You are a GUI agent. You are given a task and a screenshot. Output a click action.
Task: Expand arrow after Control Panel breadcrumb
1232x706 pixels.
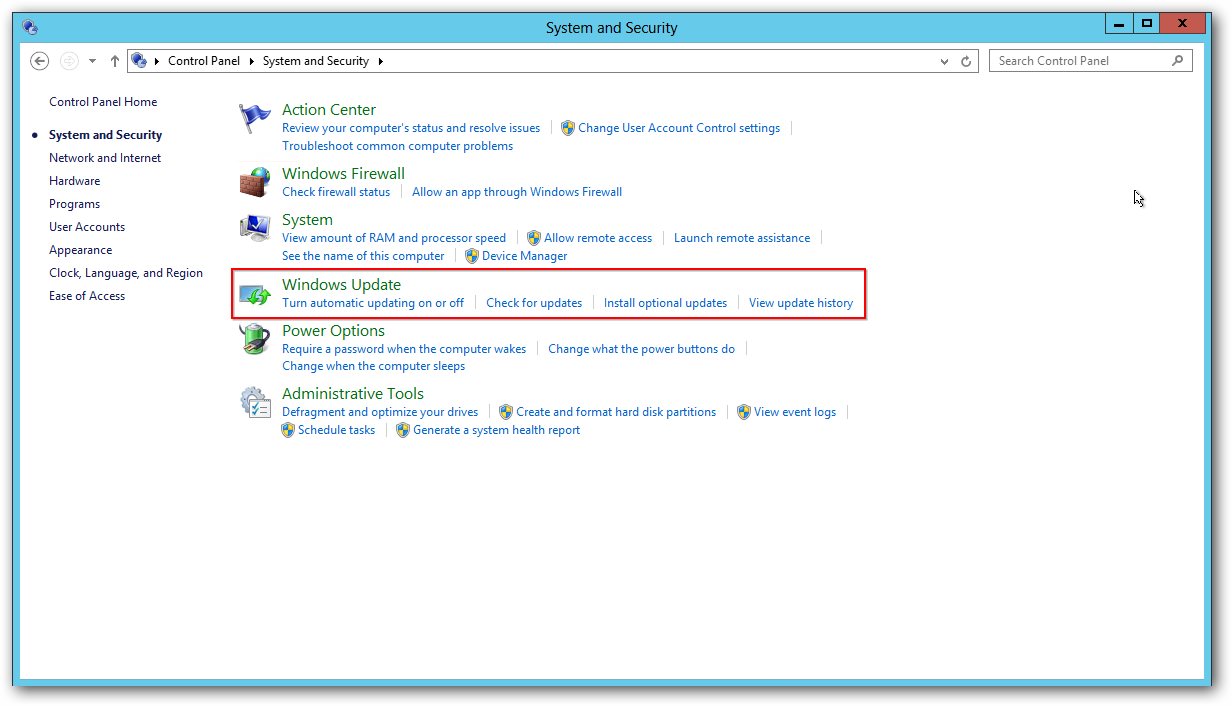251,61
